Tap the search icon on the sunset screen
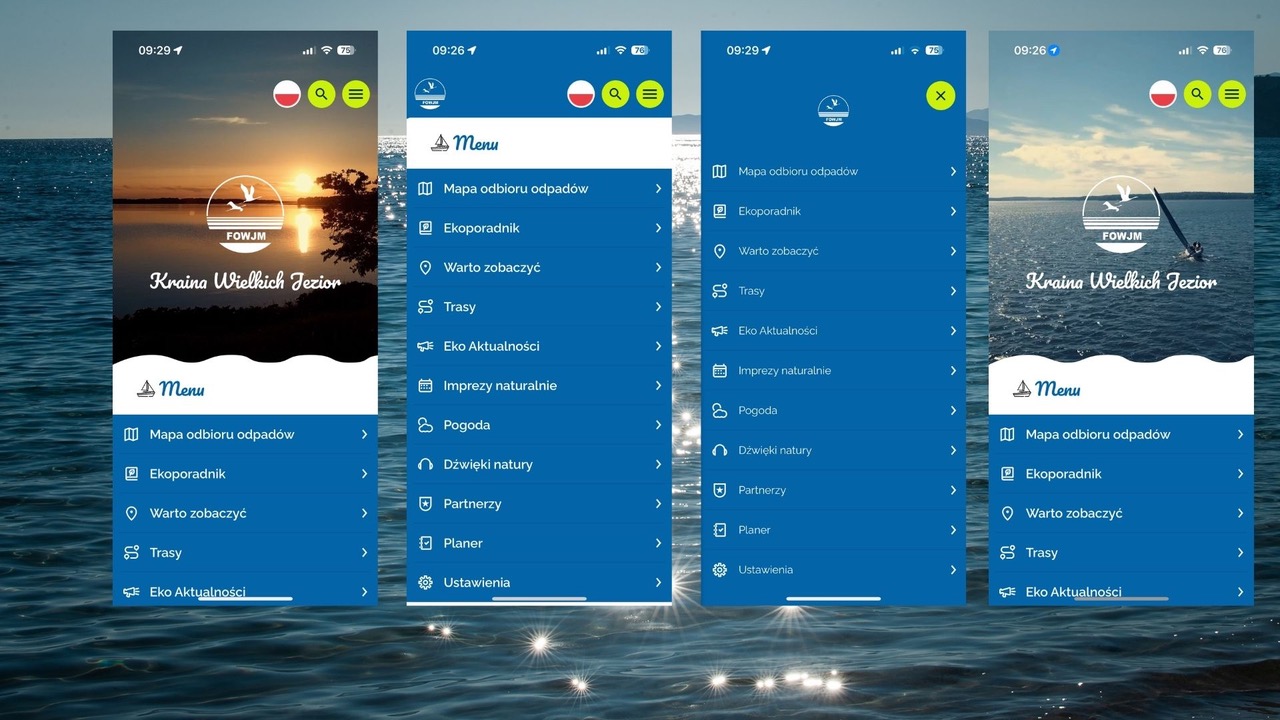This screenshot has height=720, width=1280. pos(321,94)
